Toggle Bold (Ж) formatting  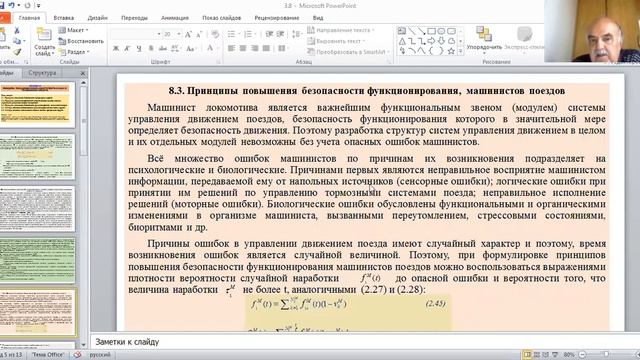pos(116,49)
